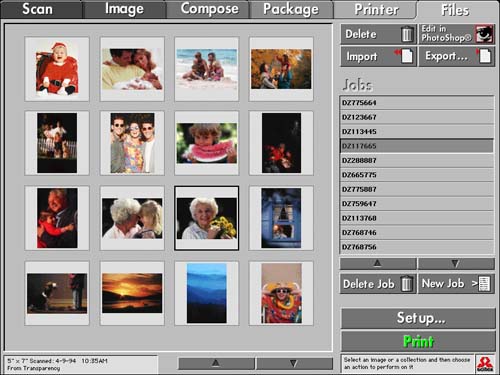This screenshot has width=500, height=375.
Task: Select blue misty mountains thumbnail
Action: pos(207,293)
